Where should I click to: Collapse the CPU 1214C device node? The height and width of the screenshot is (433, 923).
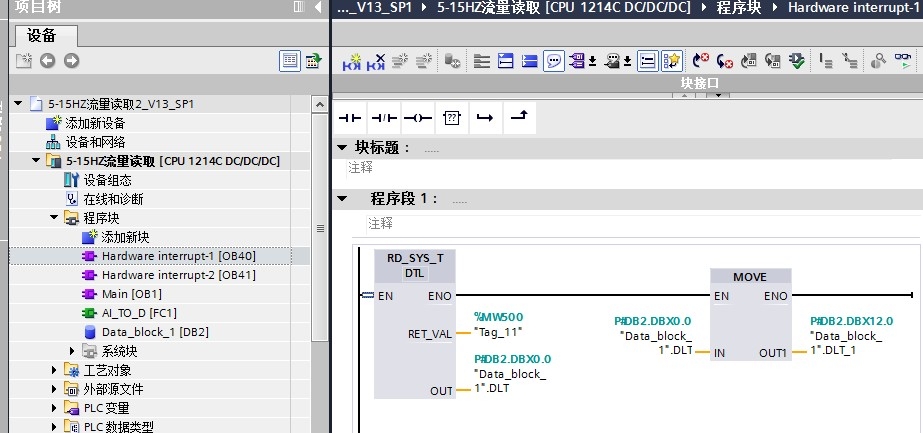[x=36, y=160]
